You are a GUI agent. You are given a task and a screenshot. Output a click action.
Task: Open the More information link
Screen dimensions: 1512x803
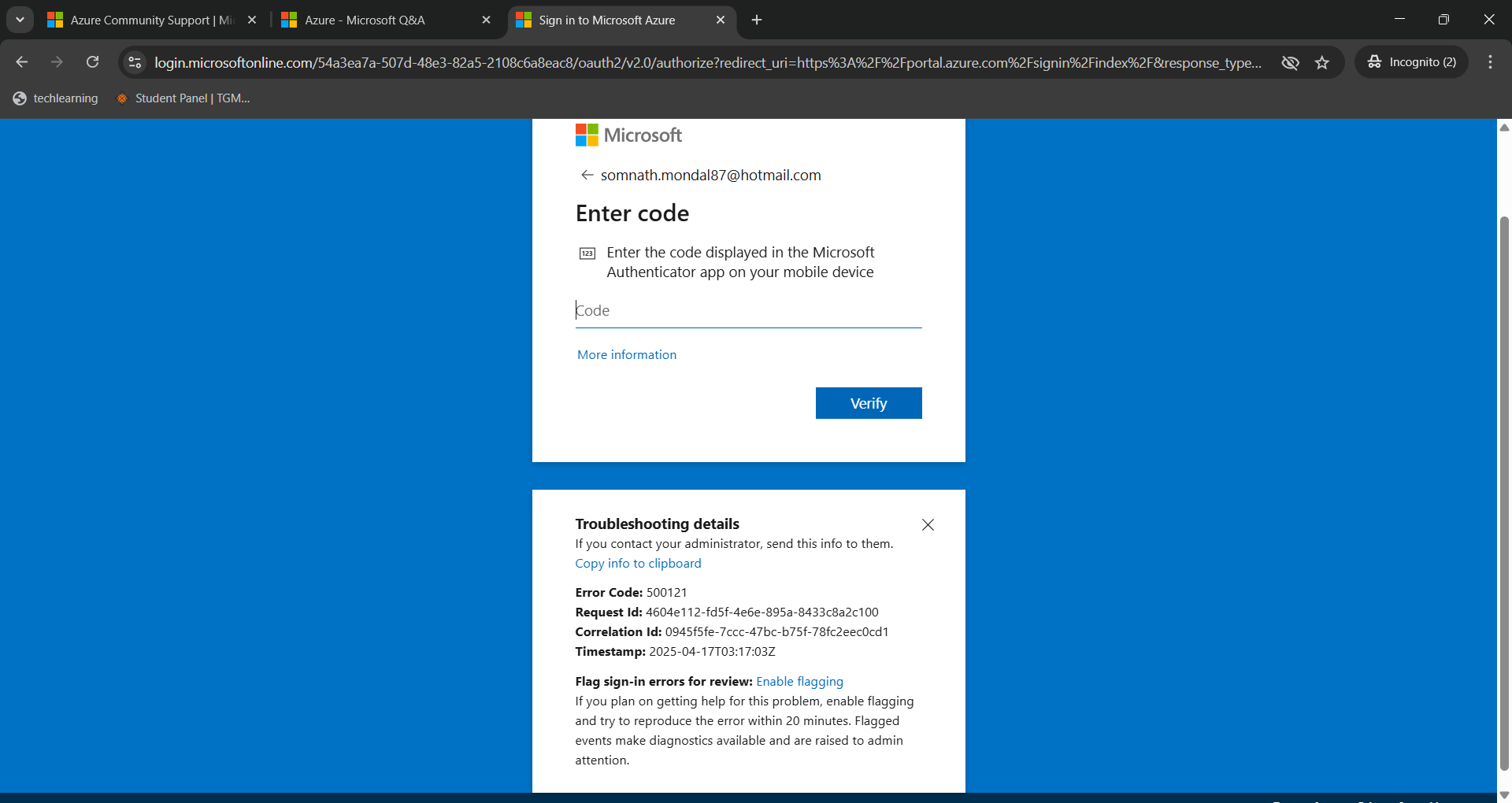point(626,354)
